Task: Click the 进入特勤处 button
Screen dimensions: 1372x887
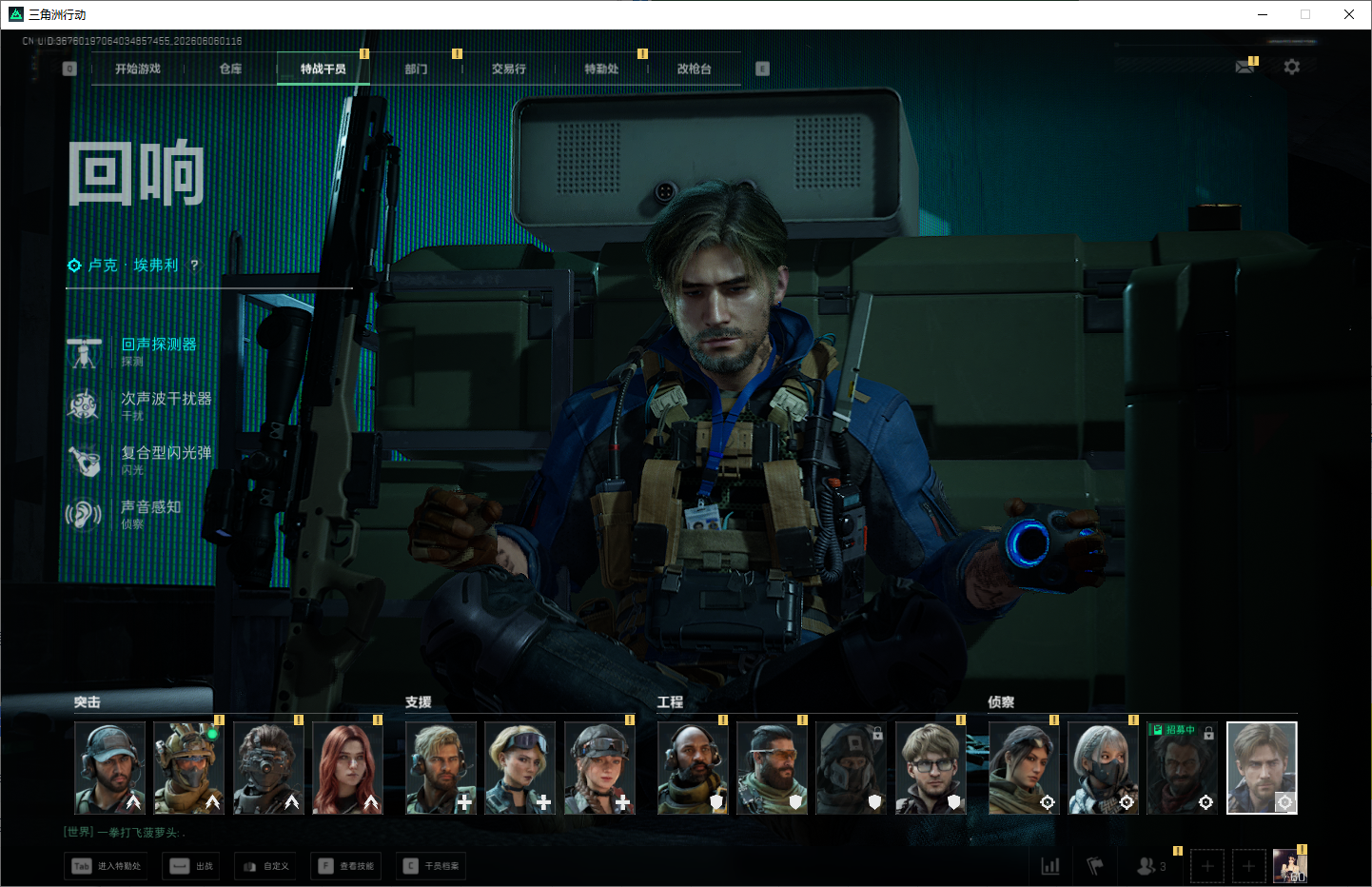Action: pyautogui.click(x=107, y=866)
